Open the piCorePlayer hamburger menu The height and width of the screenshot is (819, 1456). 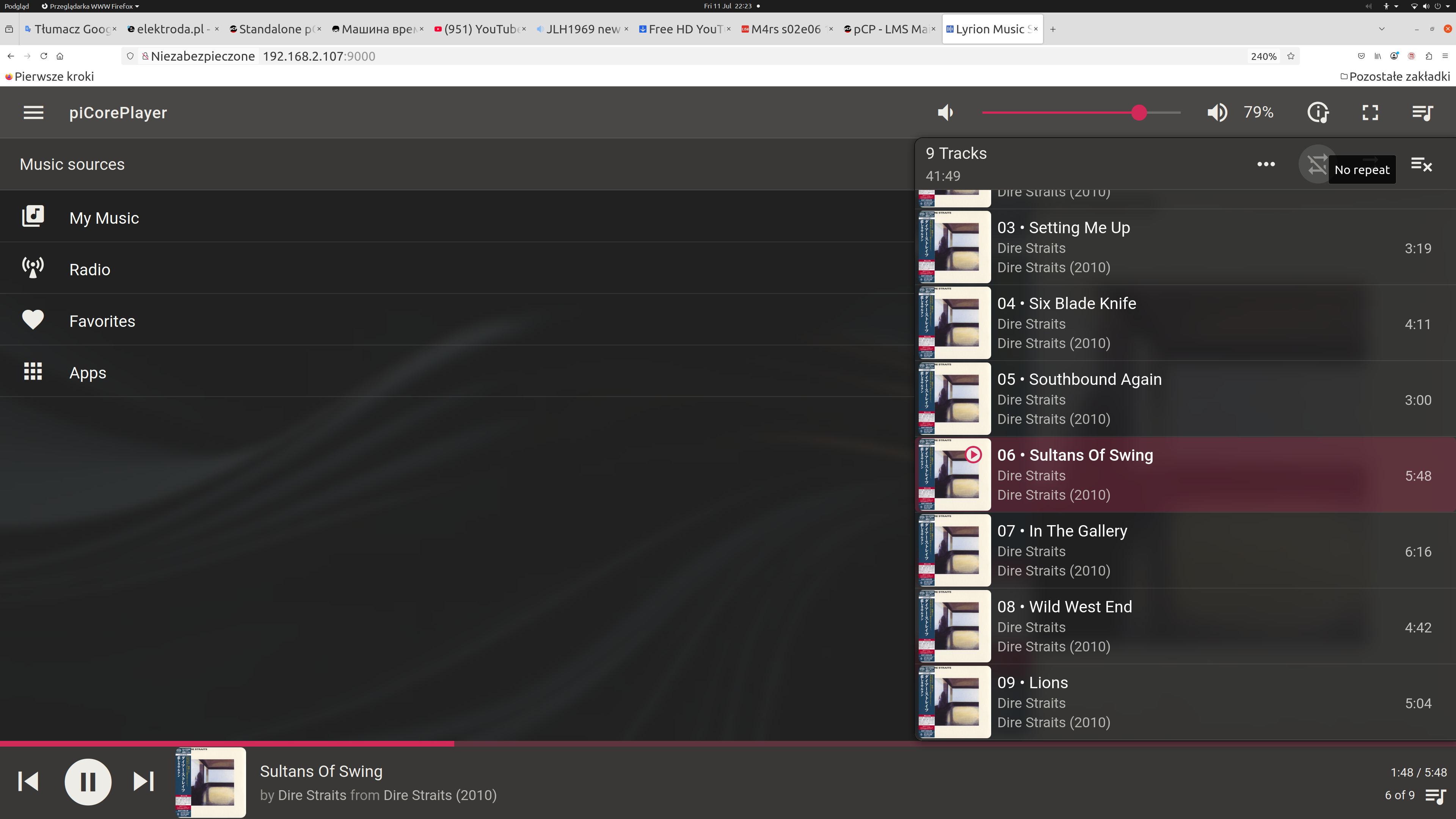33,113
